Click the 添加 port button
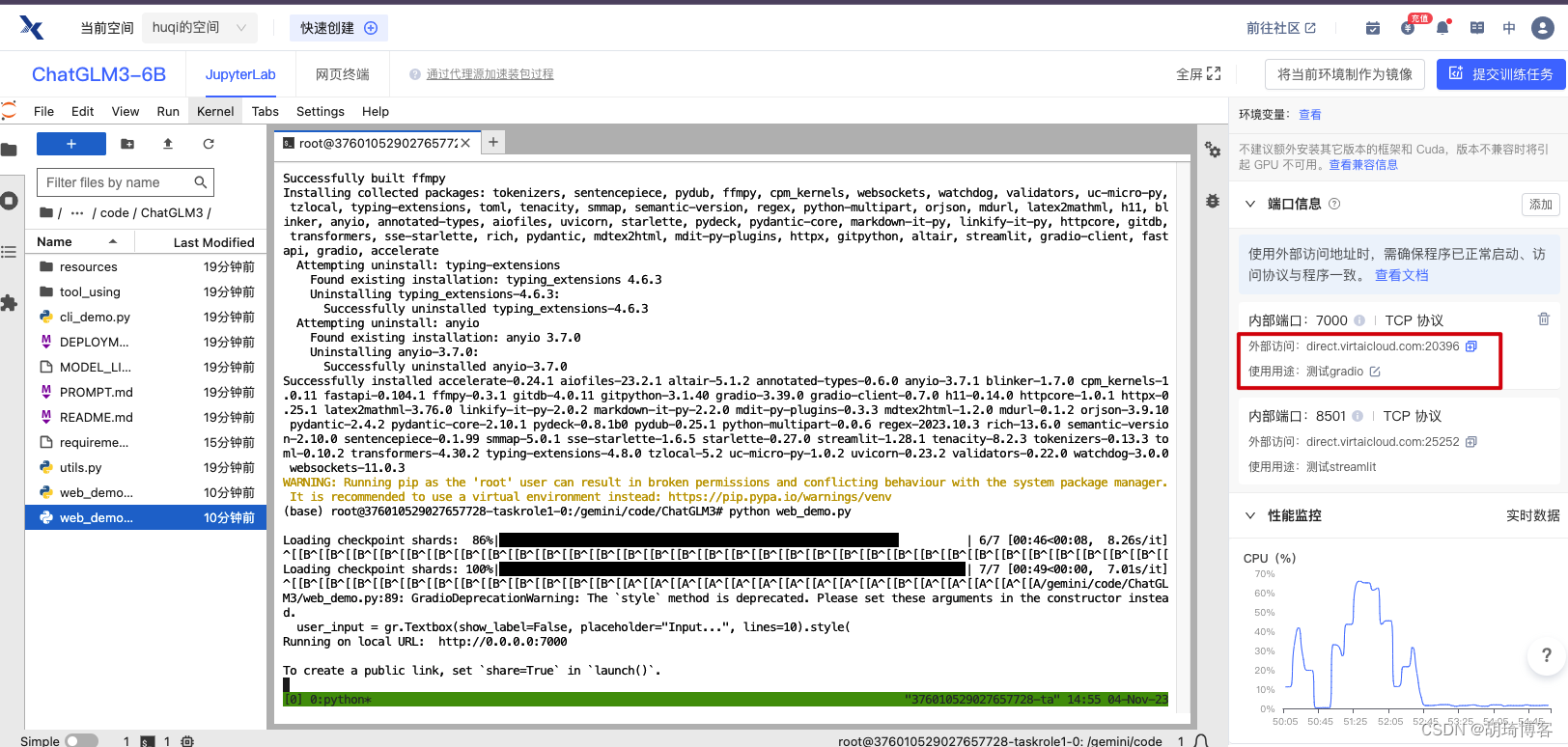The image size is (1568, 747). click(1541, 205)
